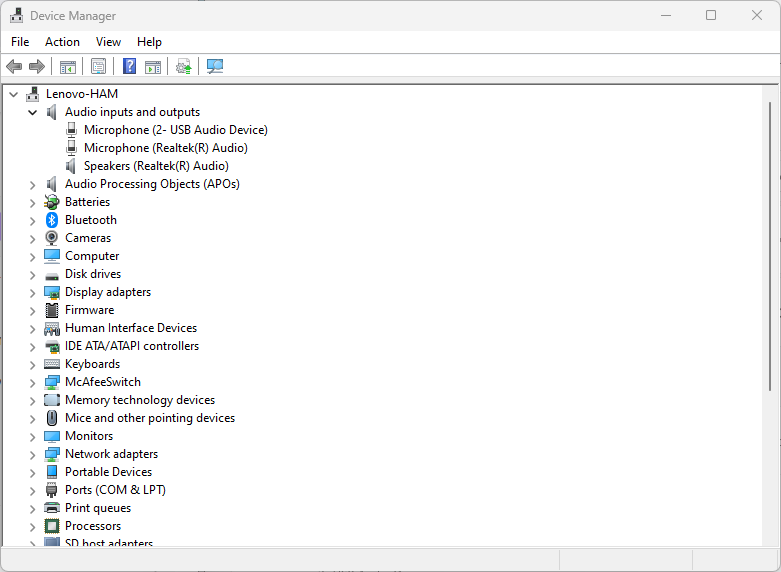The image size is (781, 572).
Task: Click Scan for hardware changes icon
Action: click(x=214, y=67)
